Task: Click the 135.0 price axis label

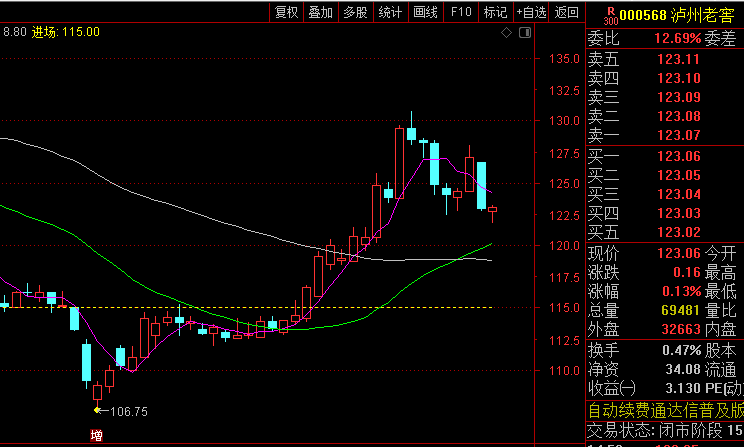Action: click(x=564, y=59)
